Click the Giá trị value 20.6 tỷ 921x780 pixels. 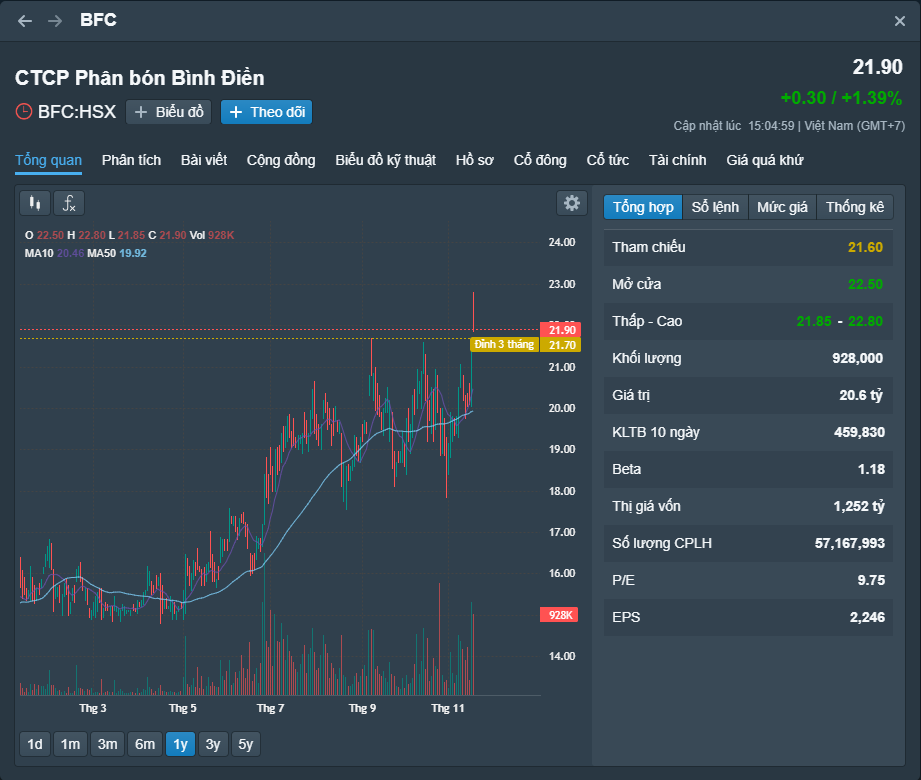pos(861,395)
